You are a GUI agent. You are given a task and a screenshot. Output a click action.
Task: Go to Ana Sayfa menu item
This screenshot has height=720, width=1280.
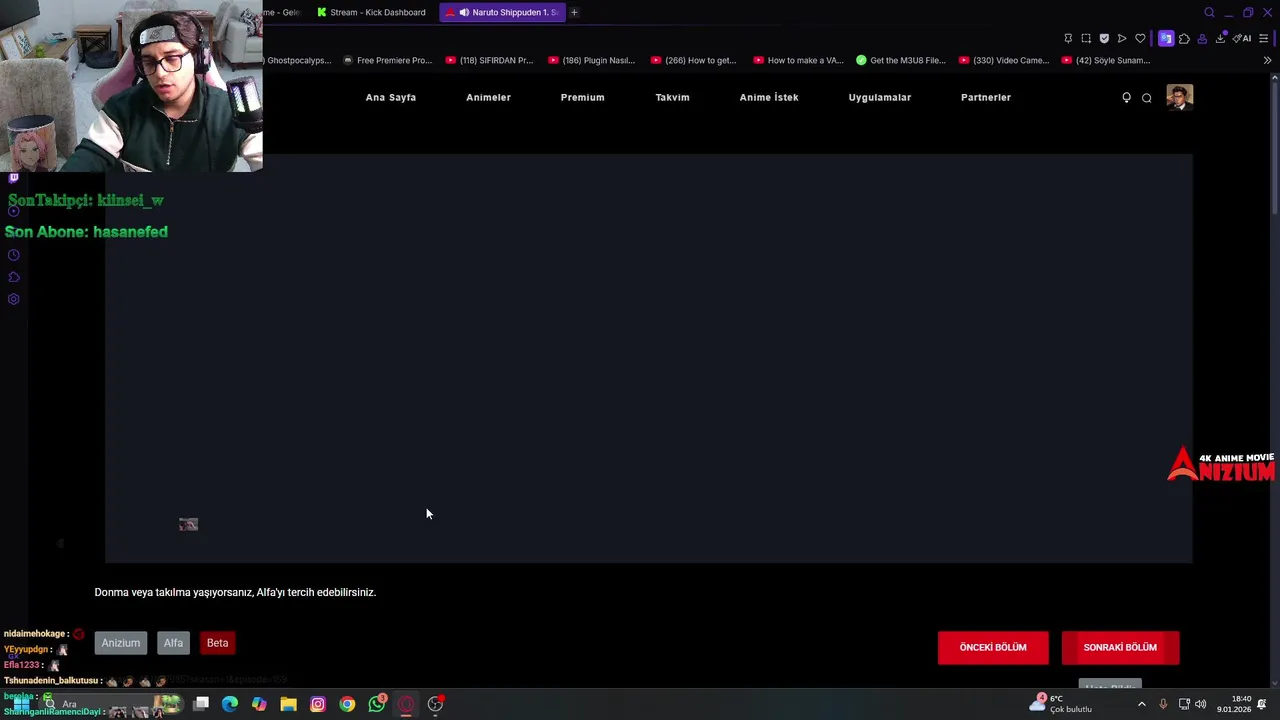pos(391,97)
